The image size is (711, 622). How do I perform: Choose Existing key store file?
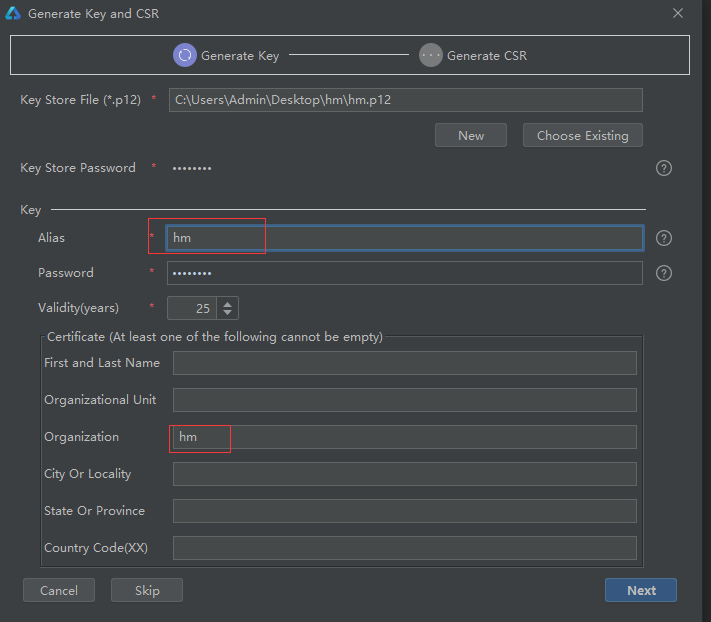[583, 135]
